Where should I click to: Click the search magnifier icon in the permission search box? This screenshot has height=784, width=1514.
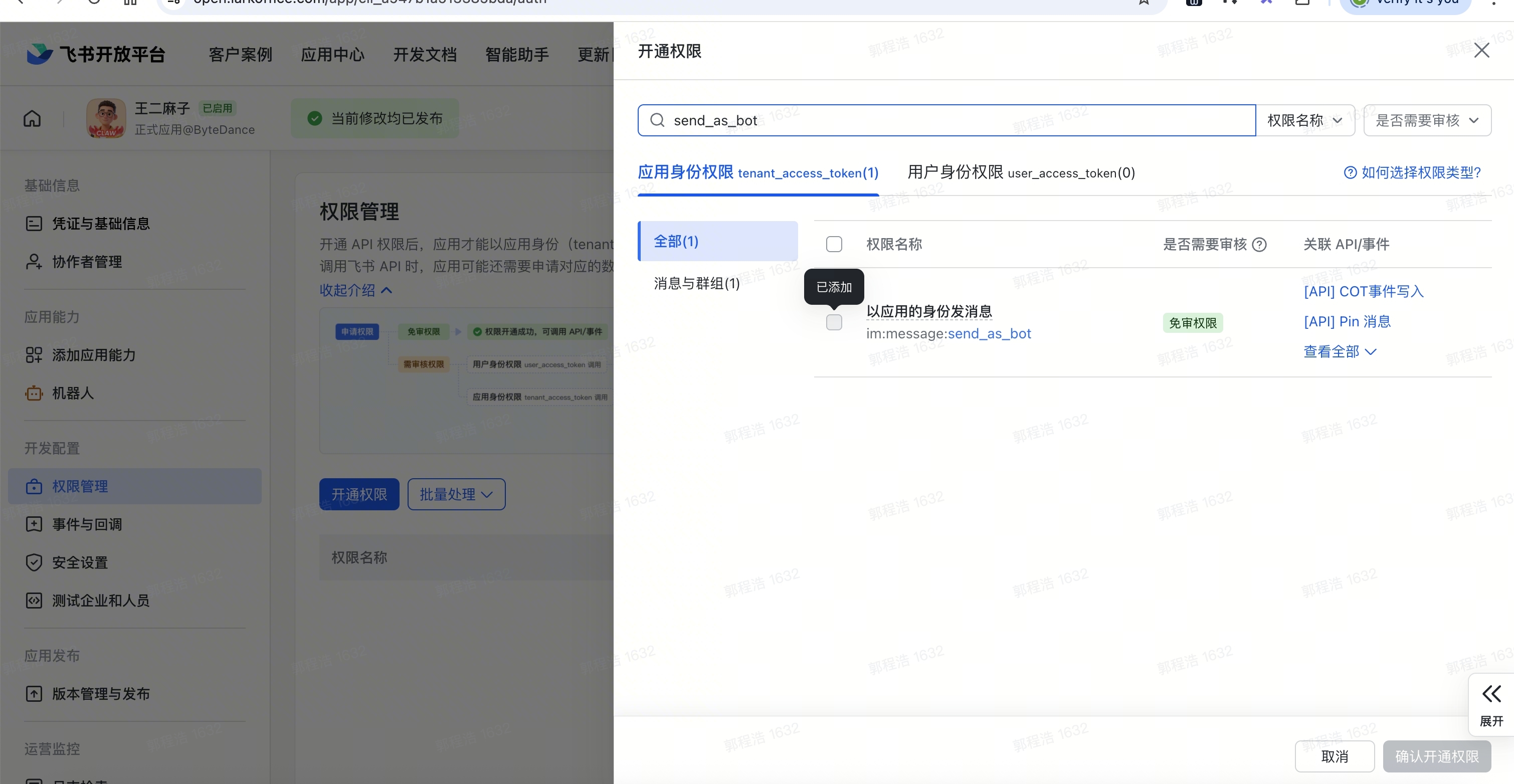click(x=657, y=120)
